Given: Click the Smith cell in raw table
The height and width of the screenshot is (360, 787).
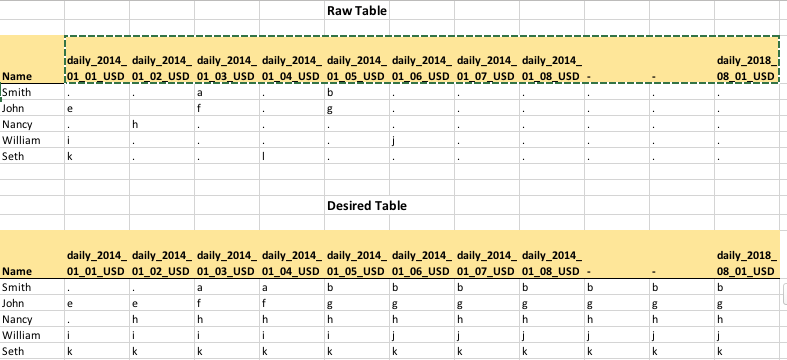Looking at the screenshot, I should (x=32, y=92).
